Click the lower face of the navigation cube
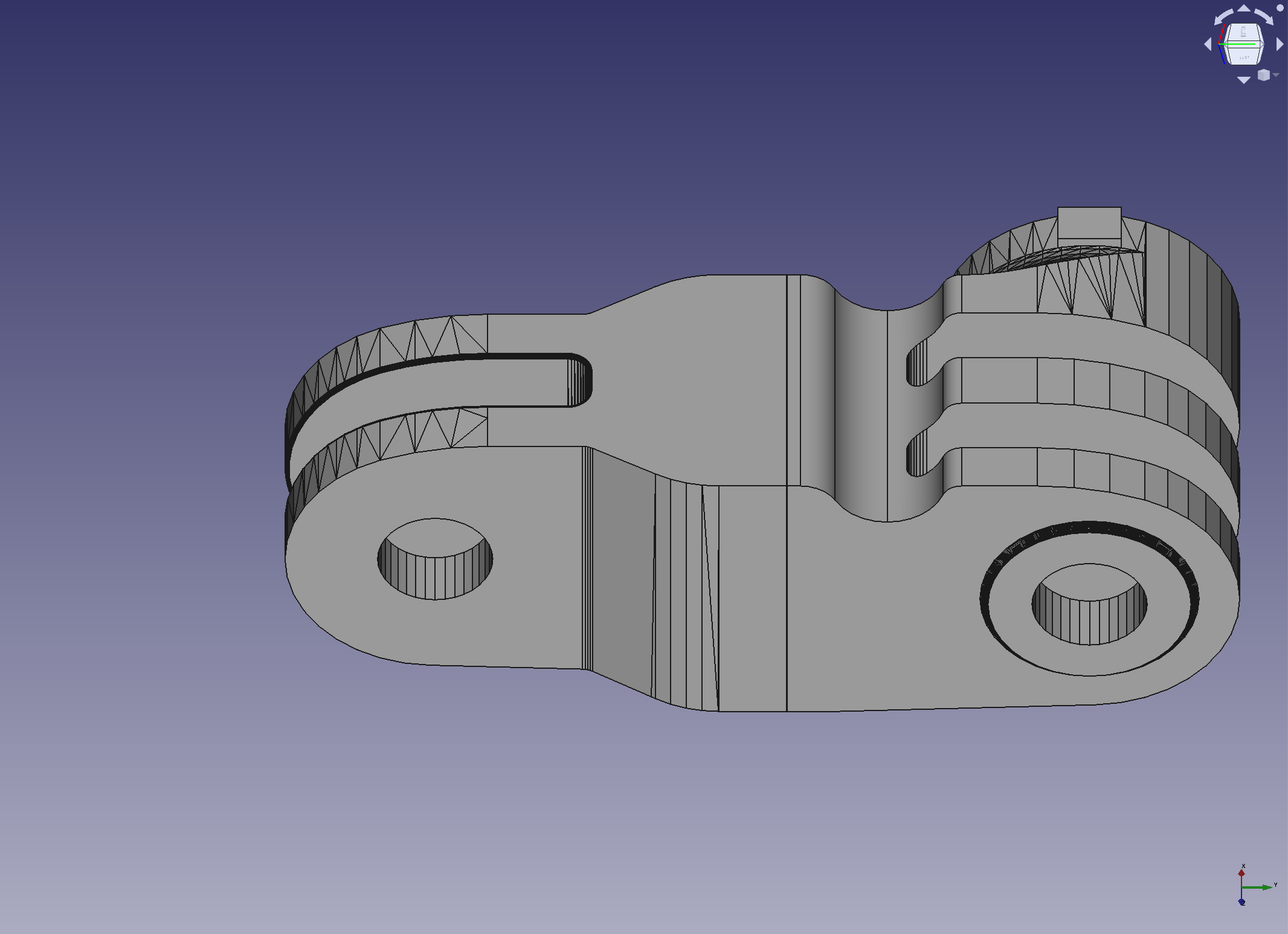 pos(1243,56)
